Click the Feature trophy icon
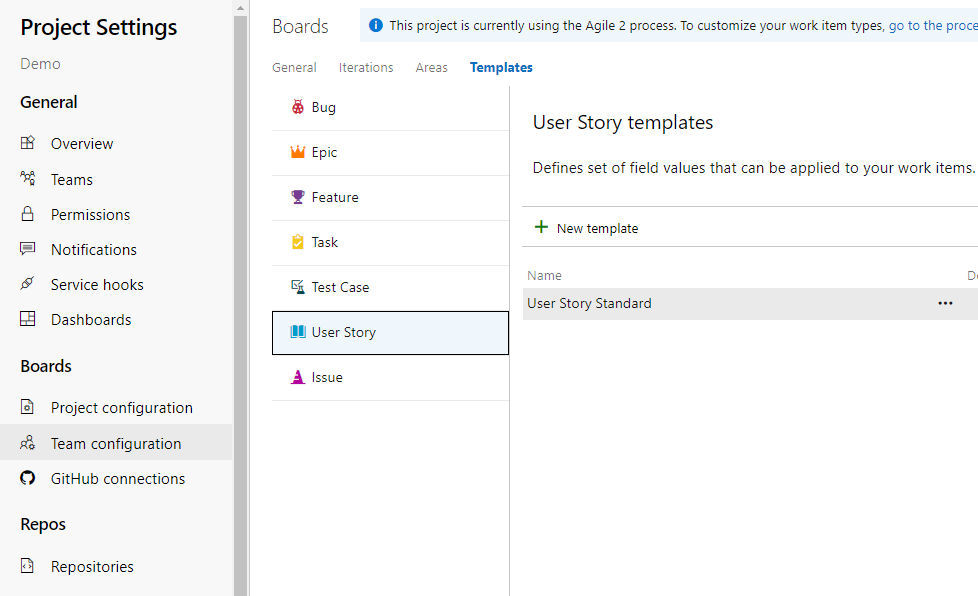 (298, 197)
